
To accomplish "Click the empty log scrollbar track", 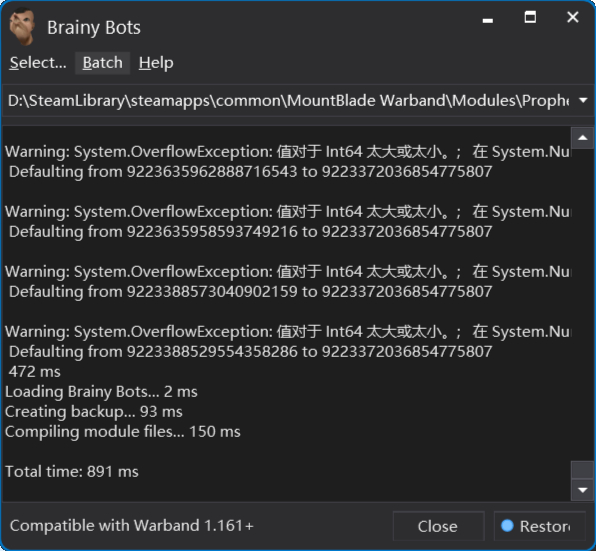I will click(583, 304).
